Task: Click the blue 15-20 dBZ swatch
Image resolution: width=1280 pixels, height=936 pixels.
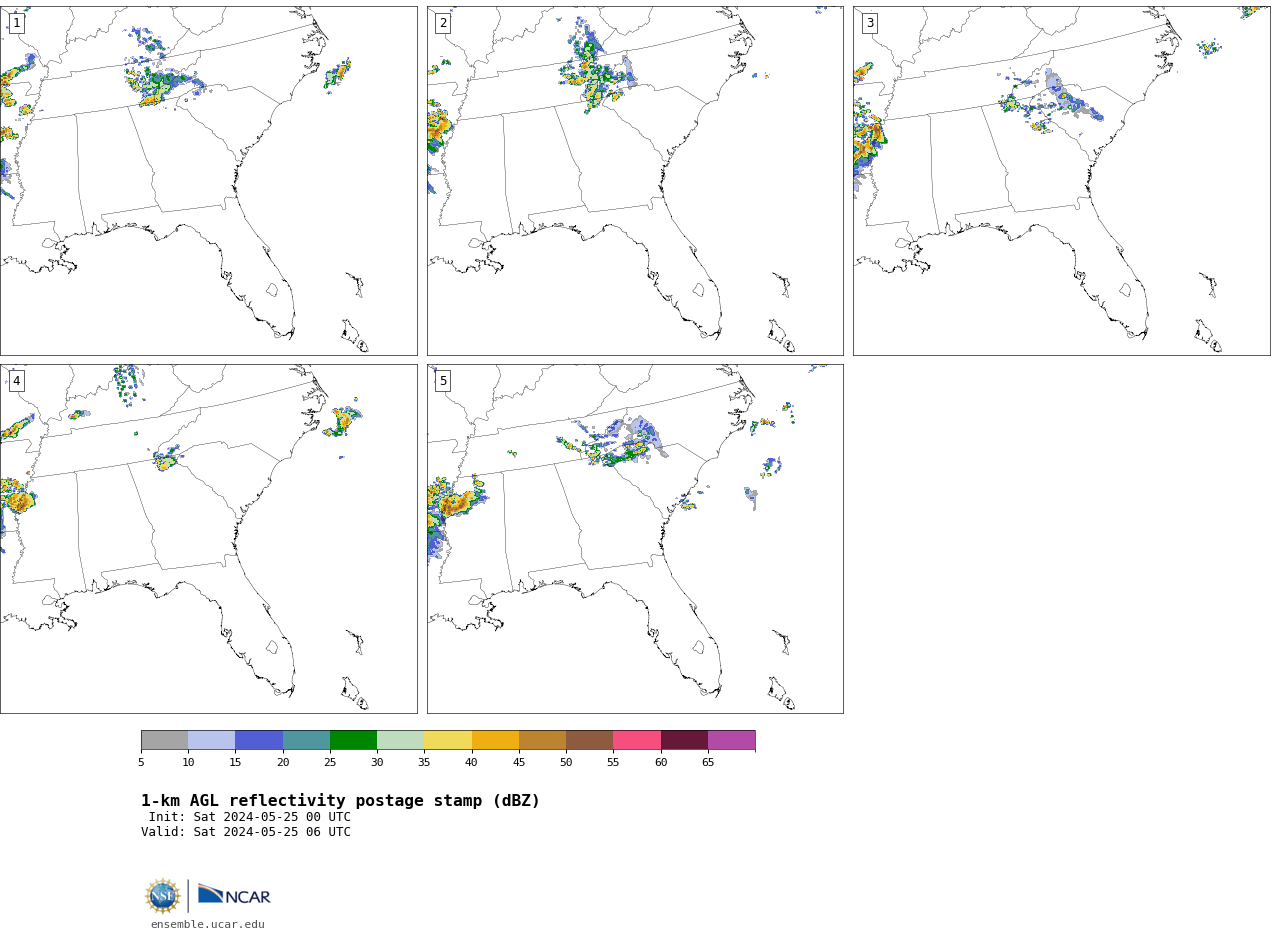Action: pos(259,740)
